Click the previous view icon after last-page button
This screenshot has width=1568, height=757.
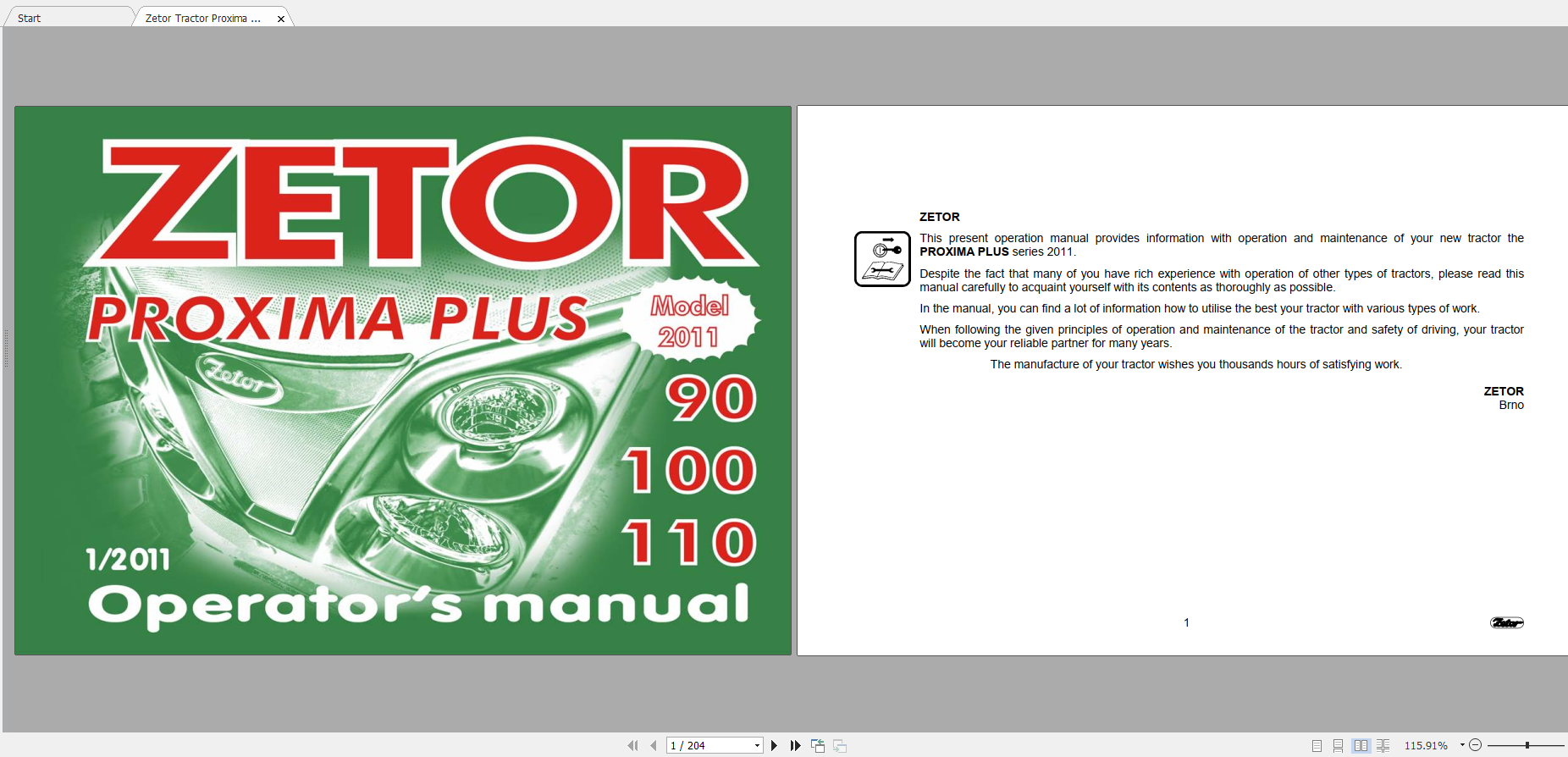point(818,745)
